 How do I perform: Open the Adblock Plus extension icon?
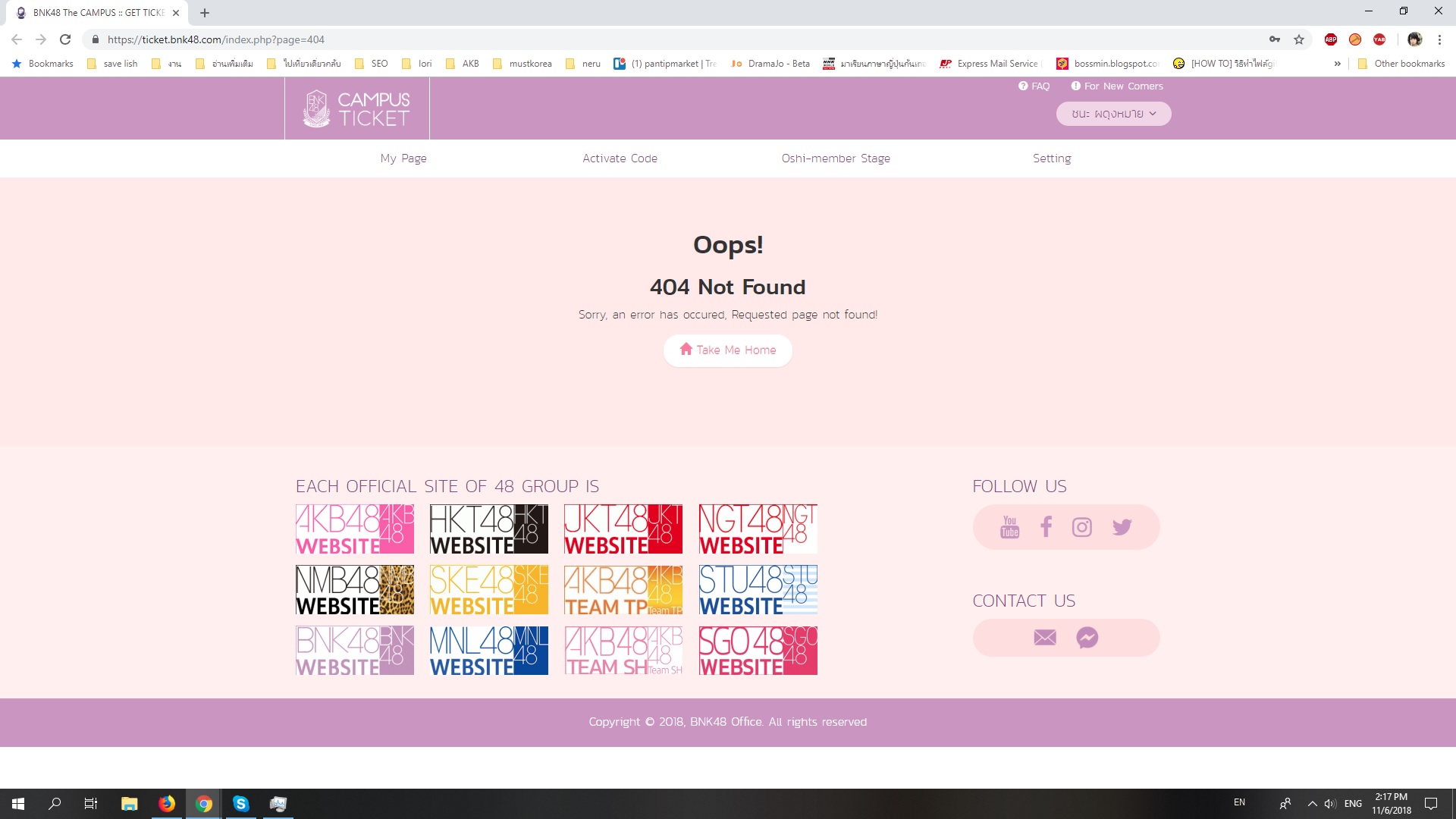coord(1331,39)
